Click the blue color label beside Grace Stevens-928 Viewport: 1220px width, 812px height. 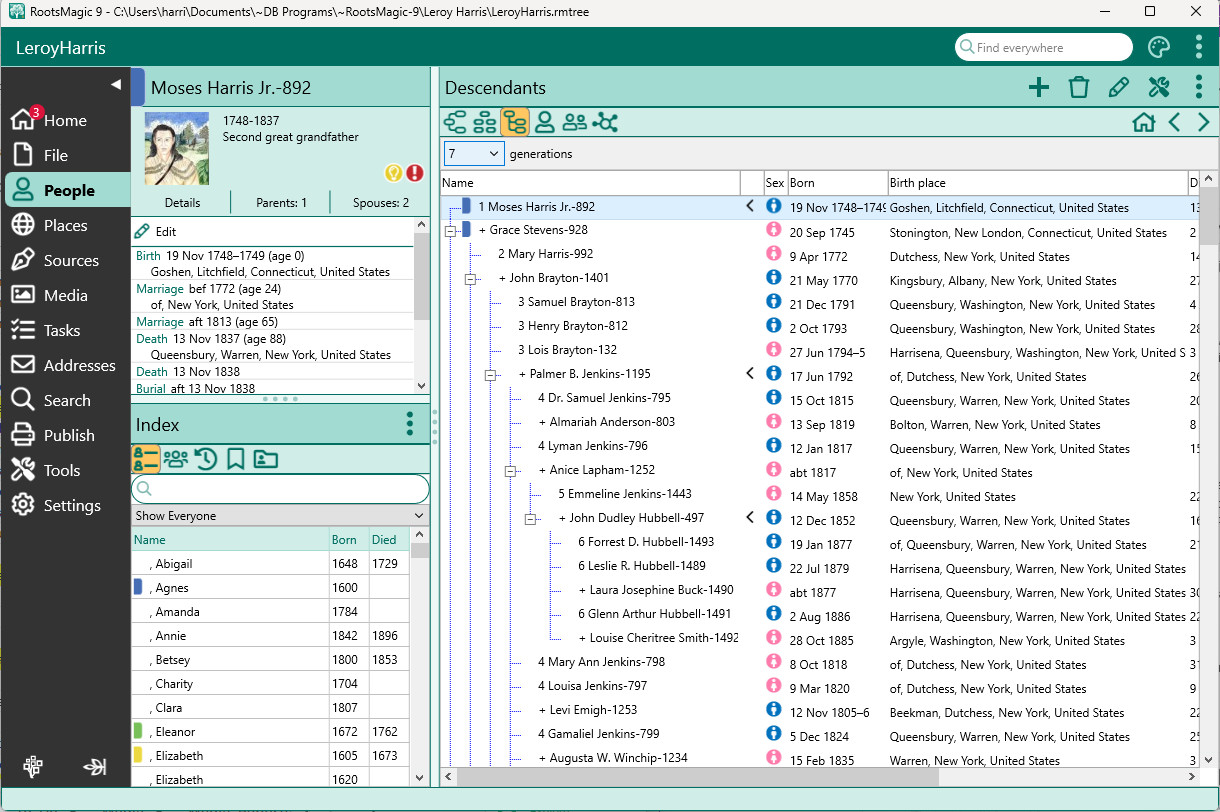467,231
